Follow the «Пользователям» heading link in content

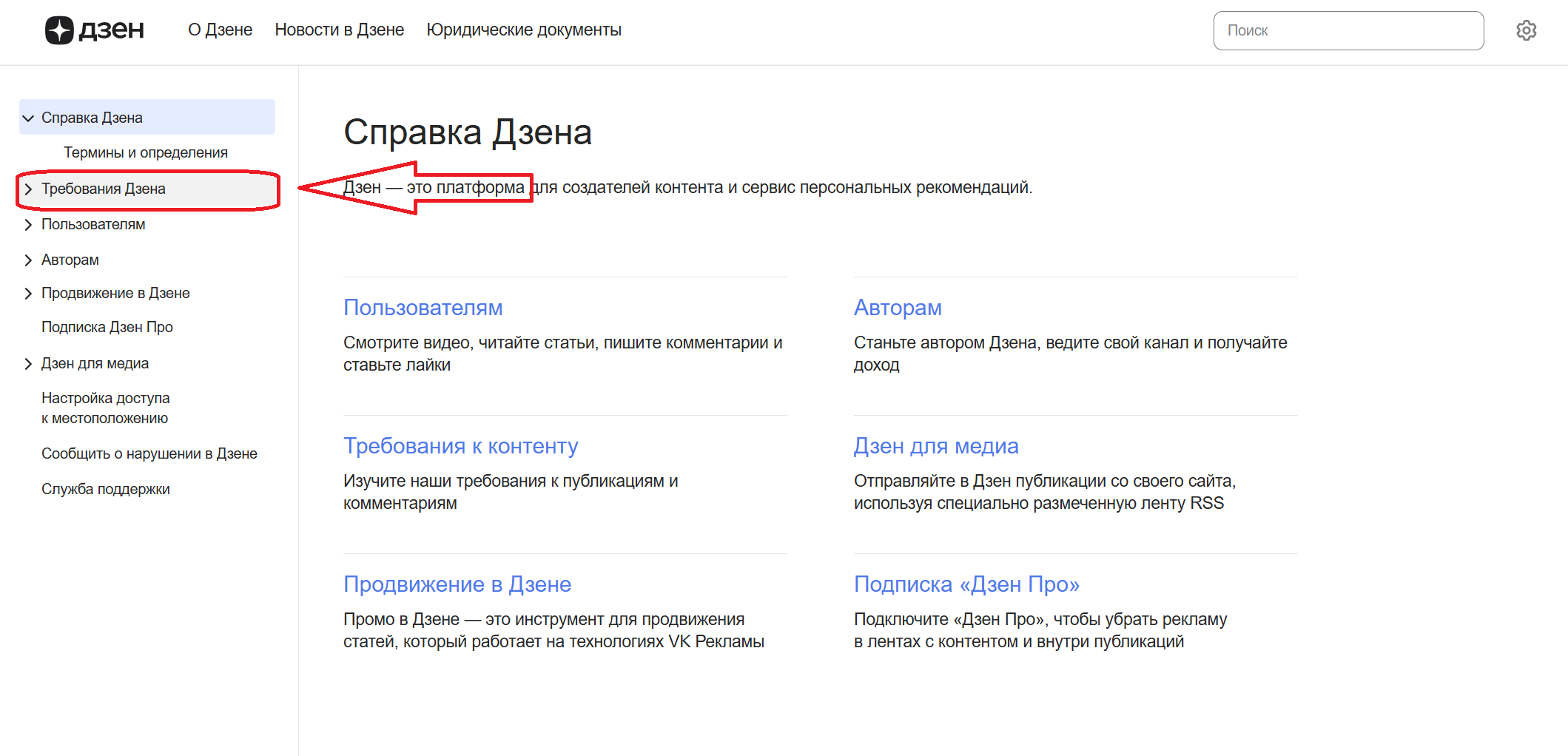coord(423,308)
